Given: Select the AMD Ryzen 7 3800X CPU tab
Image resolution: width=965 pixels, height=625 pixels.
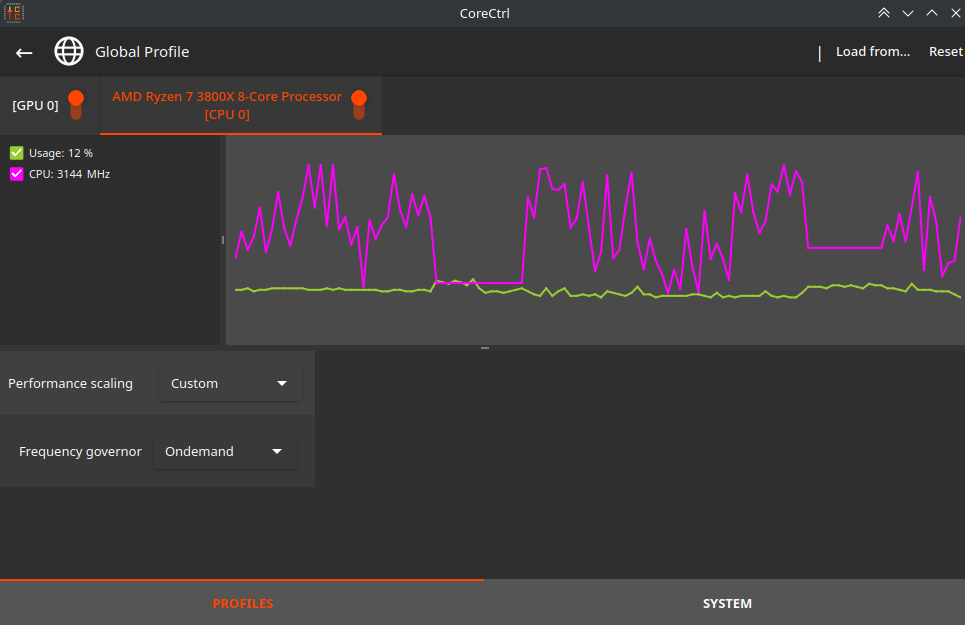Looking at the screenshot, I should (x=227, y=105).
